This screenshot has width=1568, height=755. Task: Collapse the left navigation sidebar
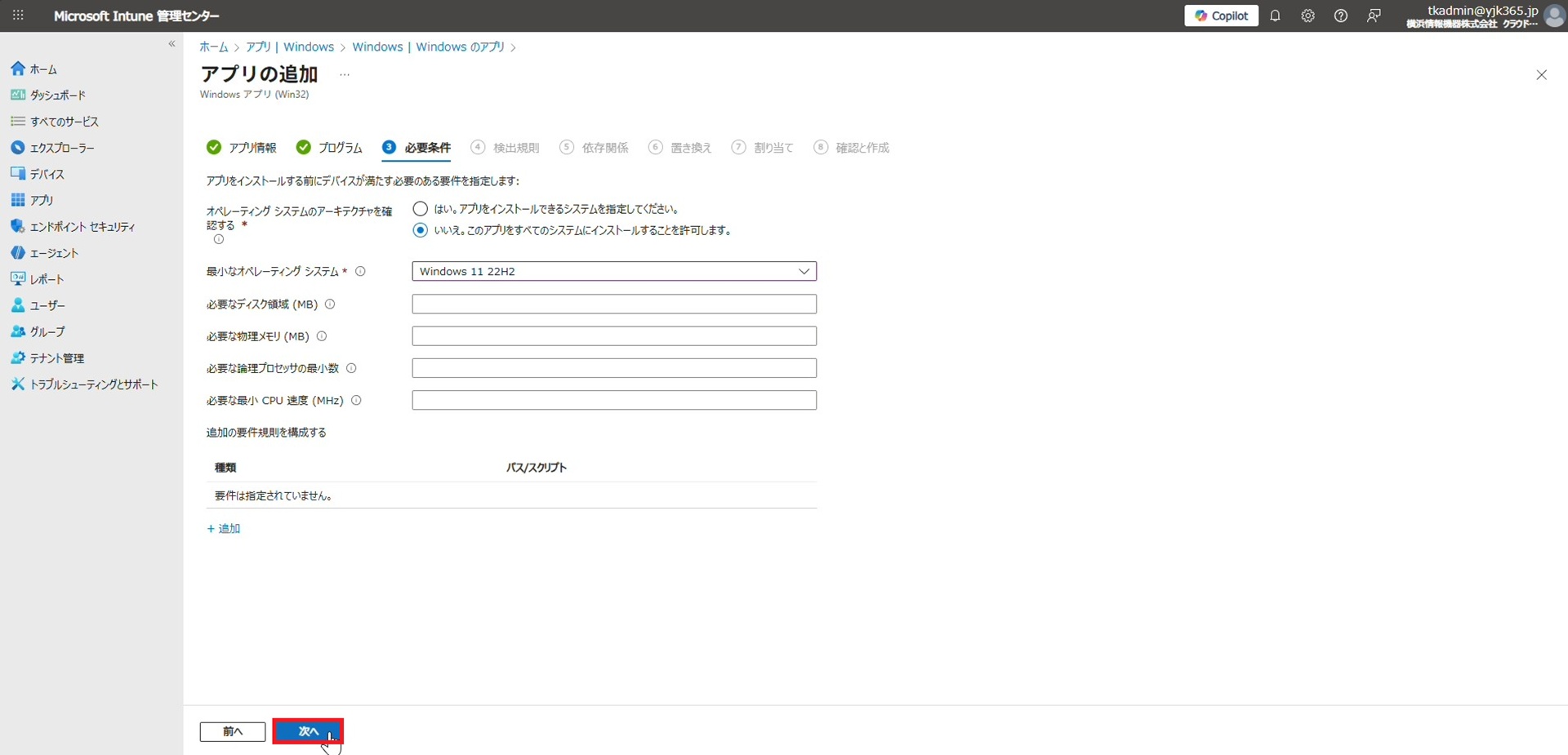coord(171,44)
